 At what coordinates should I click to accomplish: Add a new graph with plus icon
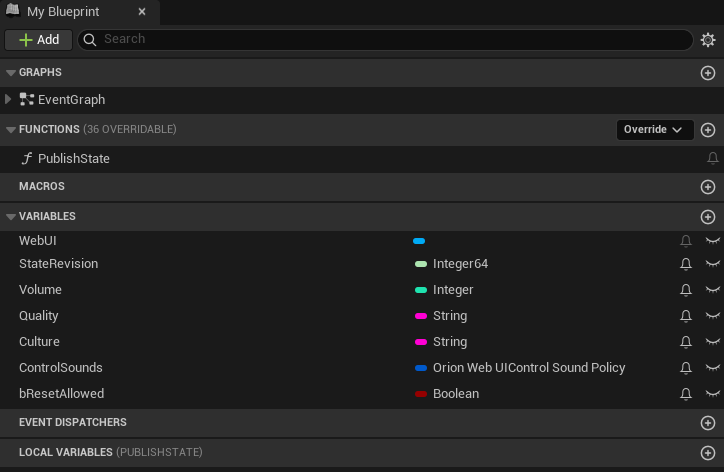(708, 73)
